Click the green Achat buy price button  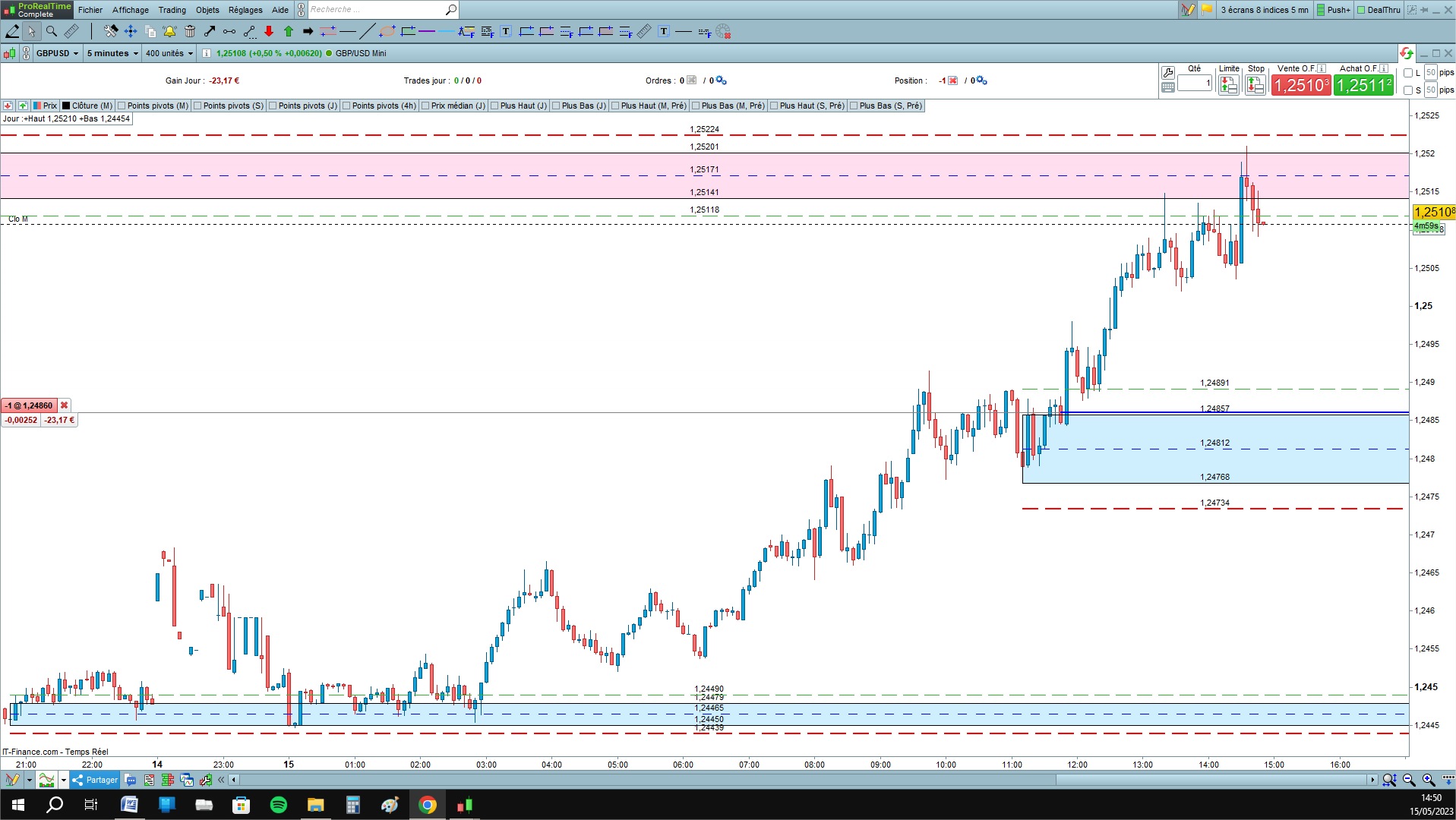[x=1363, y=85]
